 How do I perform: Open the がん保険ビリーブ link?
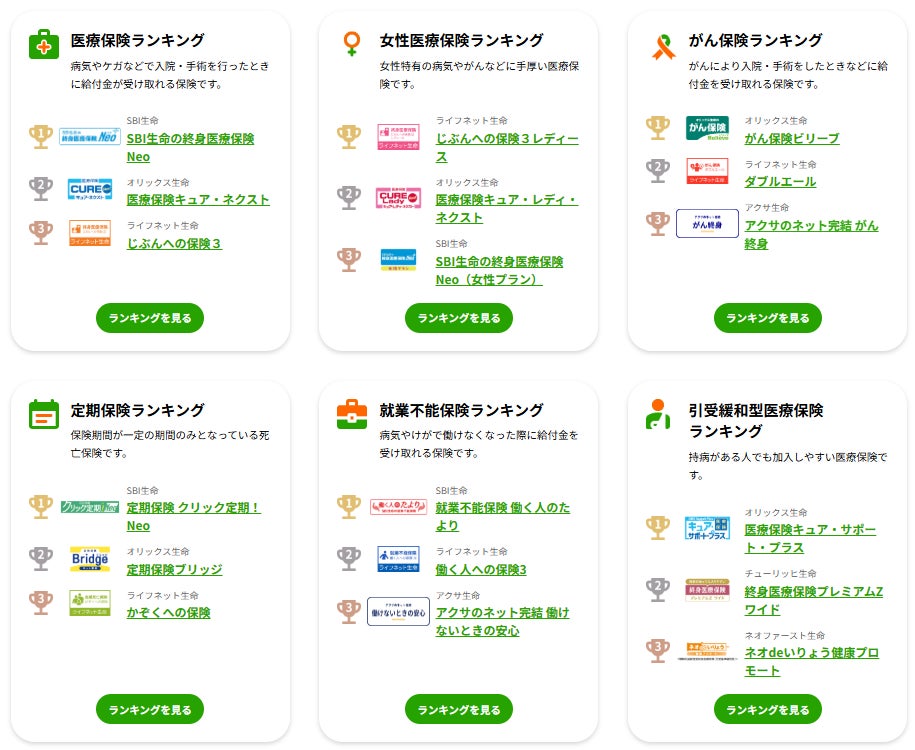pyautogui.click(x=791, y=138)
